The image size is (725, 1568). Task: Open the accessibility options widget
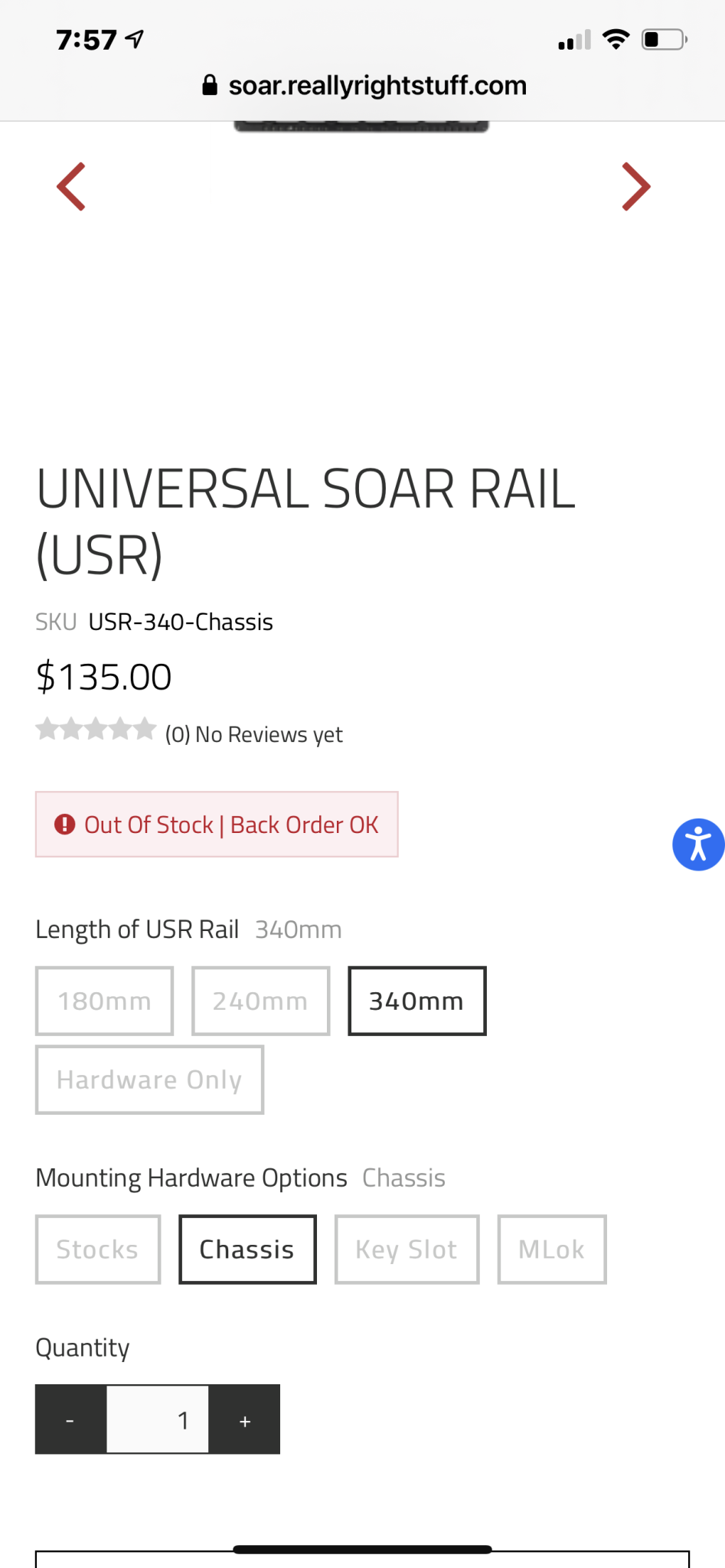(x=698, y=844)
